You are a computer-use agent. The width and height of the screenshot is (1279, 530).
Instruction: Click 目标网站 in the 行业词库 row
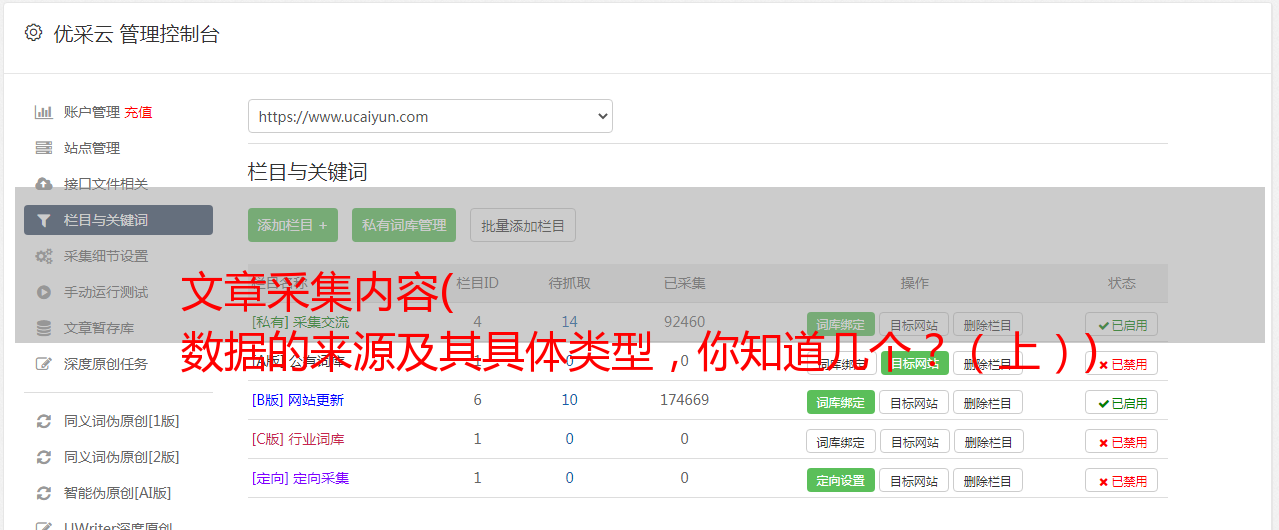click(x=915, y=441)
